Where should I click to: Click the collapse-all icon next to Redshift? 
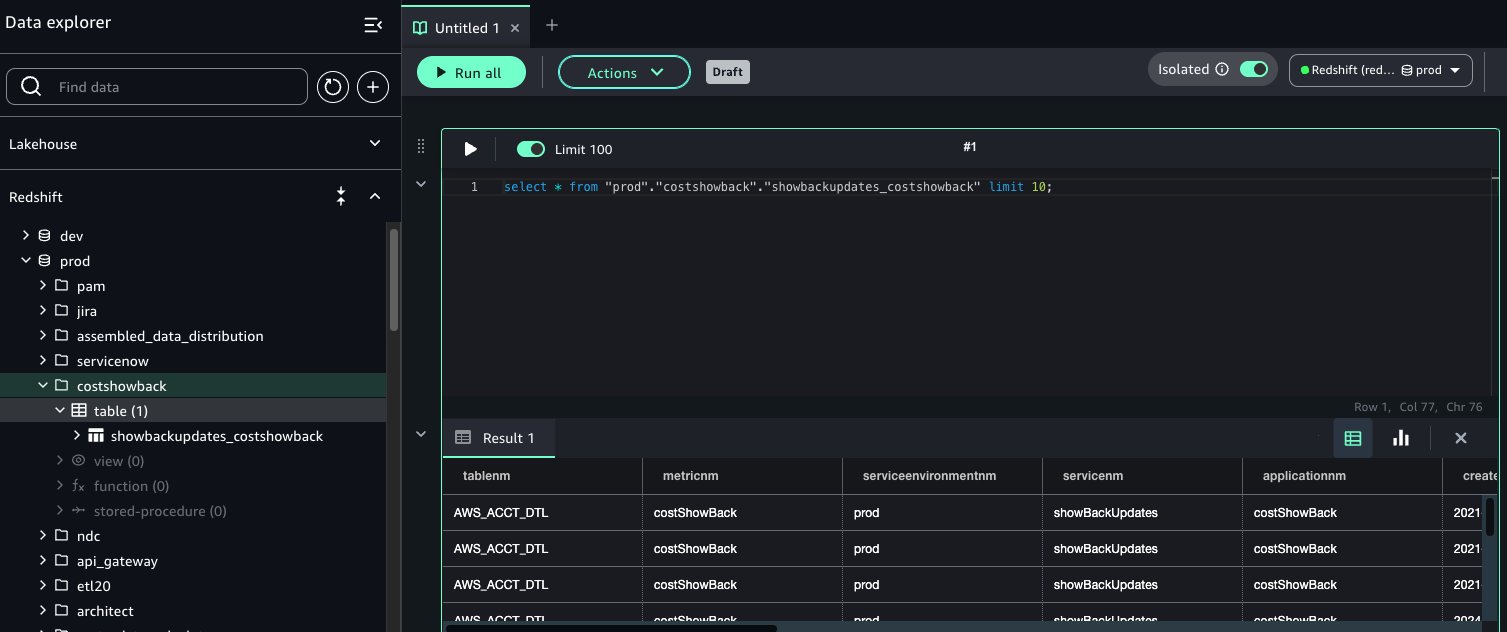coord(341,197)
